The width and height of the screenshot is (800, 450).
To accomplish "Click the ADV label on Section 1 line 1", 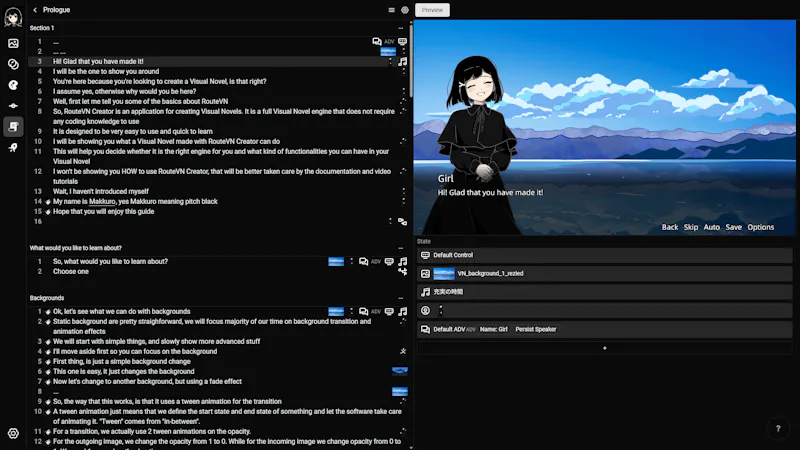I will pos(389,42).
